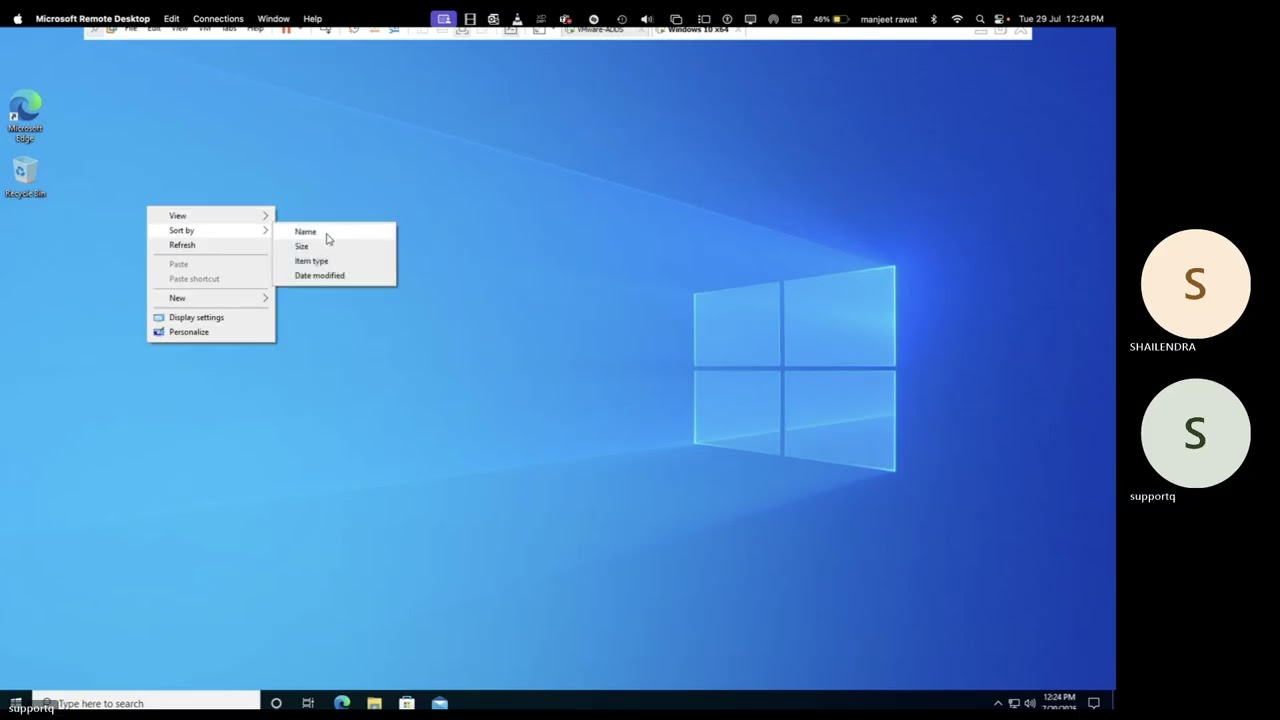Open Personalize from context menu
The width and height of the screenshot is (1280, 720).
(211, 332)
